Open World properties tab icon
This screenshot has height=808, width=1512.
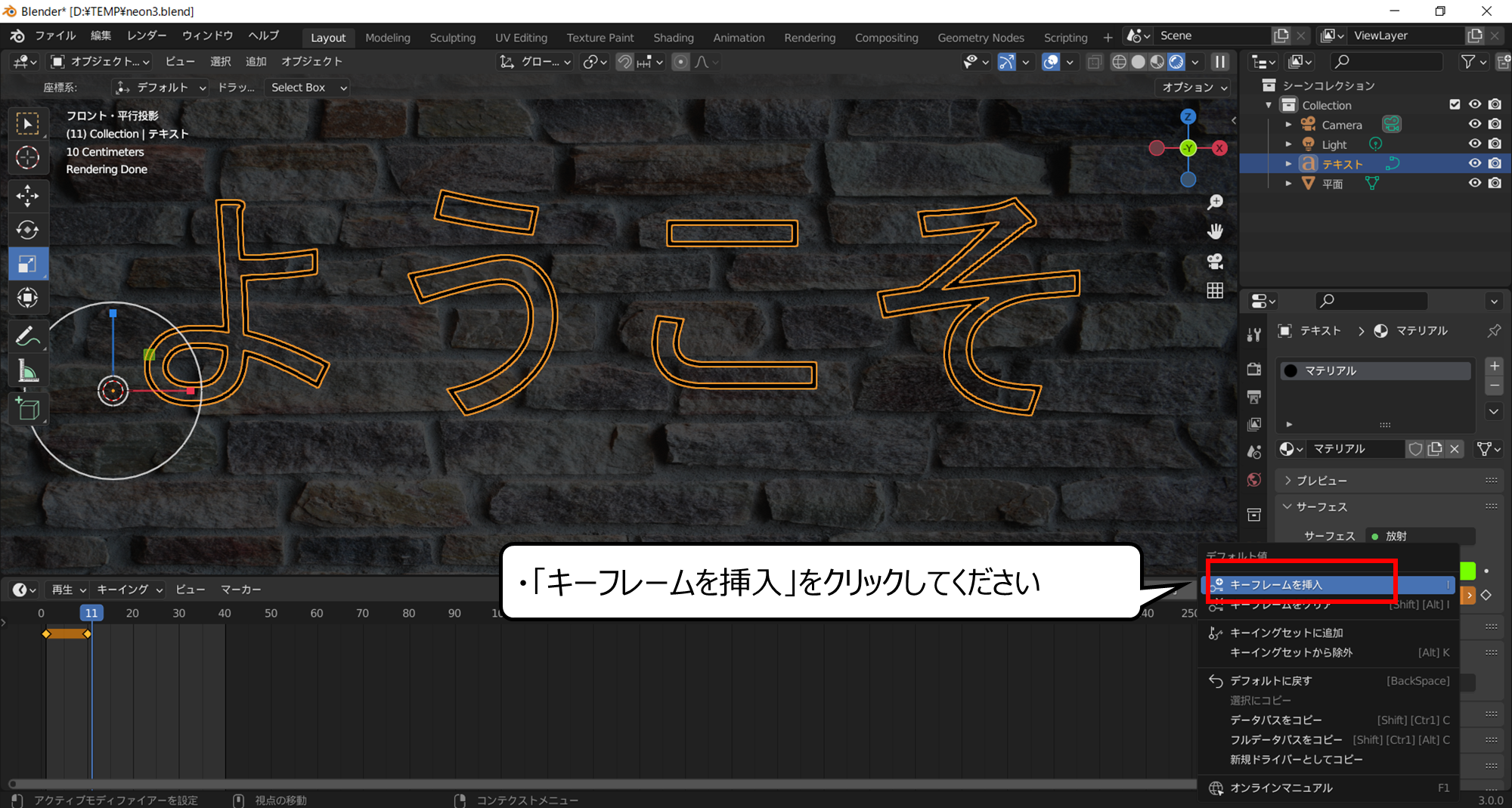[x=1254, y=479]
